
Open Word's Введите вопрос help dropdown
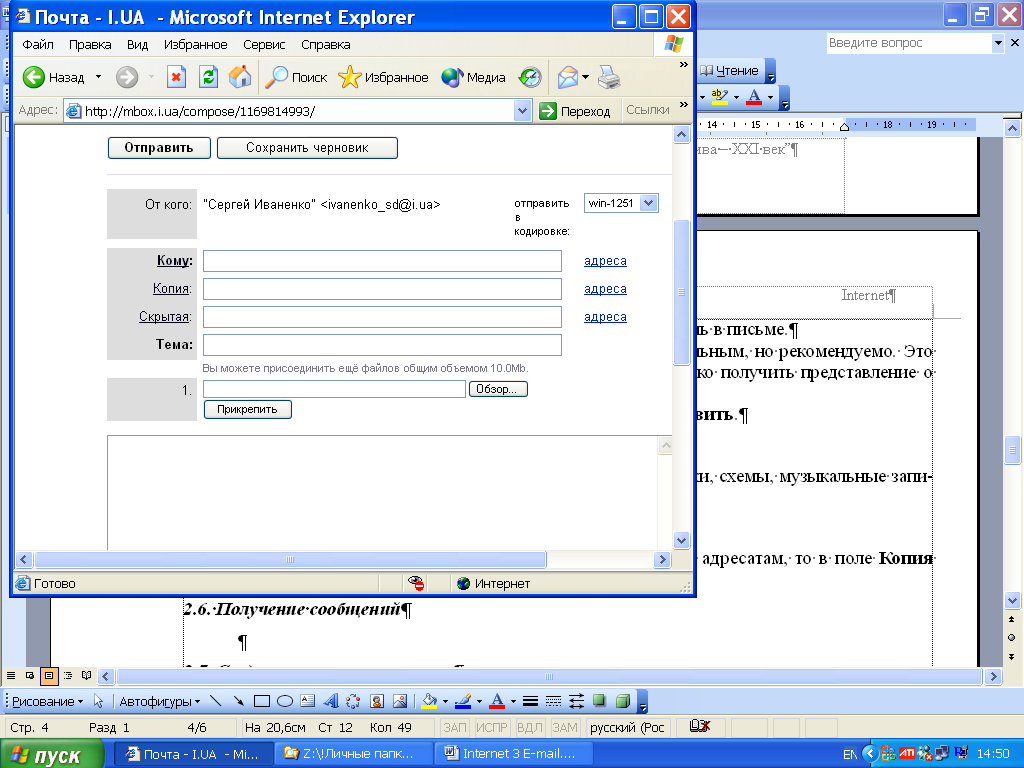coord(998,43)
